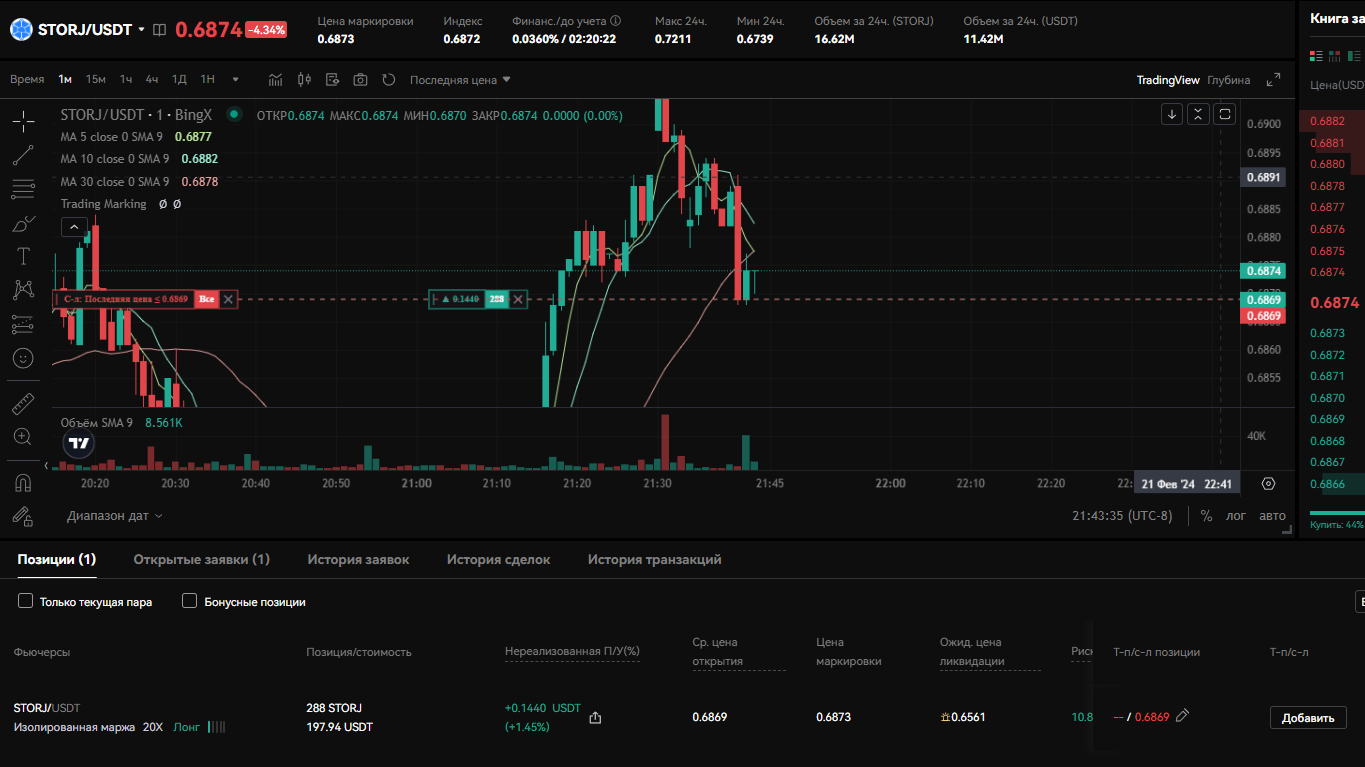Open the 'История транзакций' tab
Image resolution: width=1365 pixels, height=767 pixels.
pyautogui.click(x=654, y=559)
